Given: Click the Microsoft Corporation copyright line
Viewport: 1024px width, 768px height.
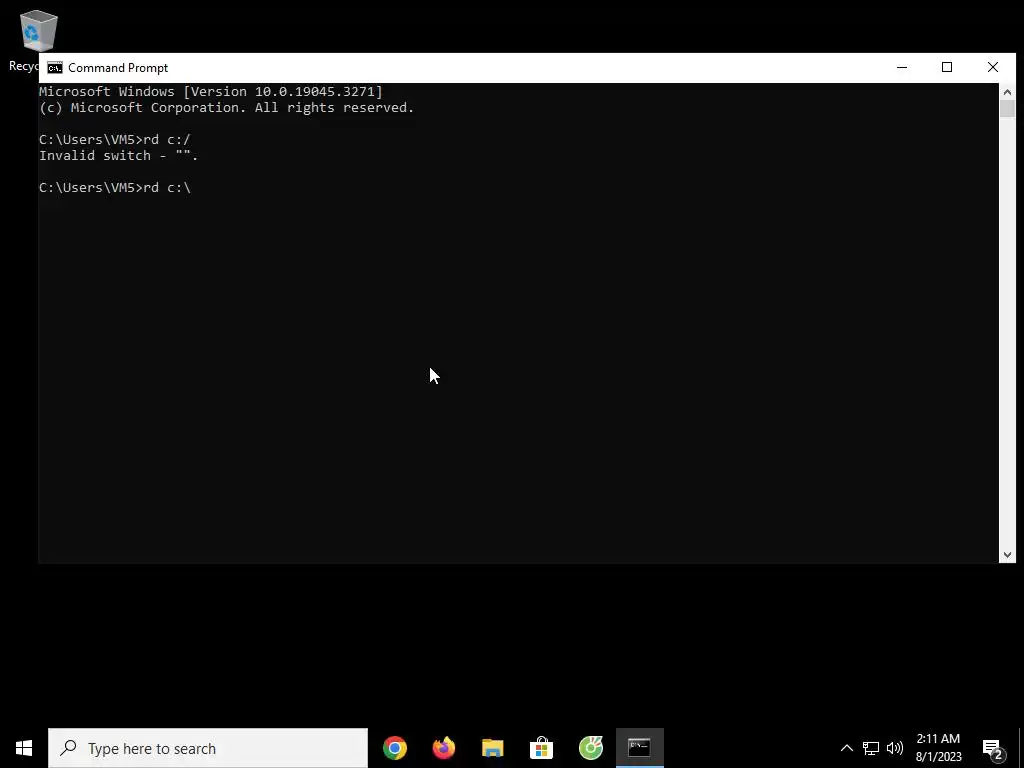Looking at the screenshot, I should pyautogui.click(x=226, y=108).
